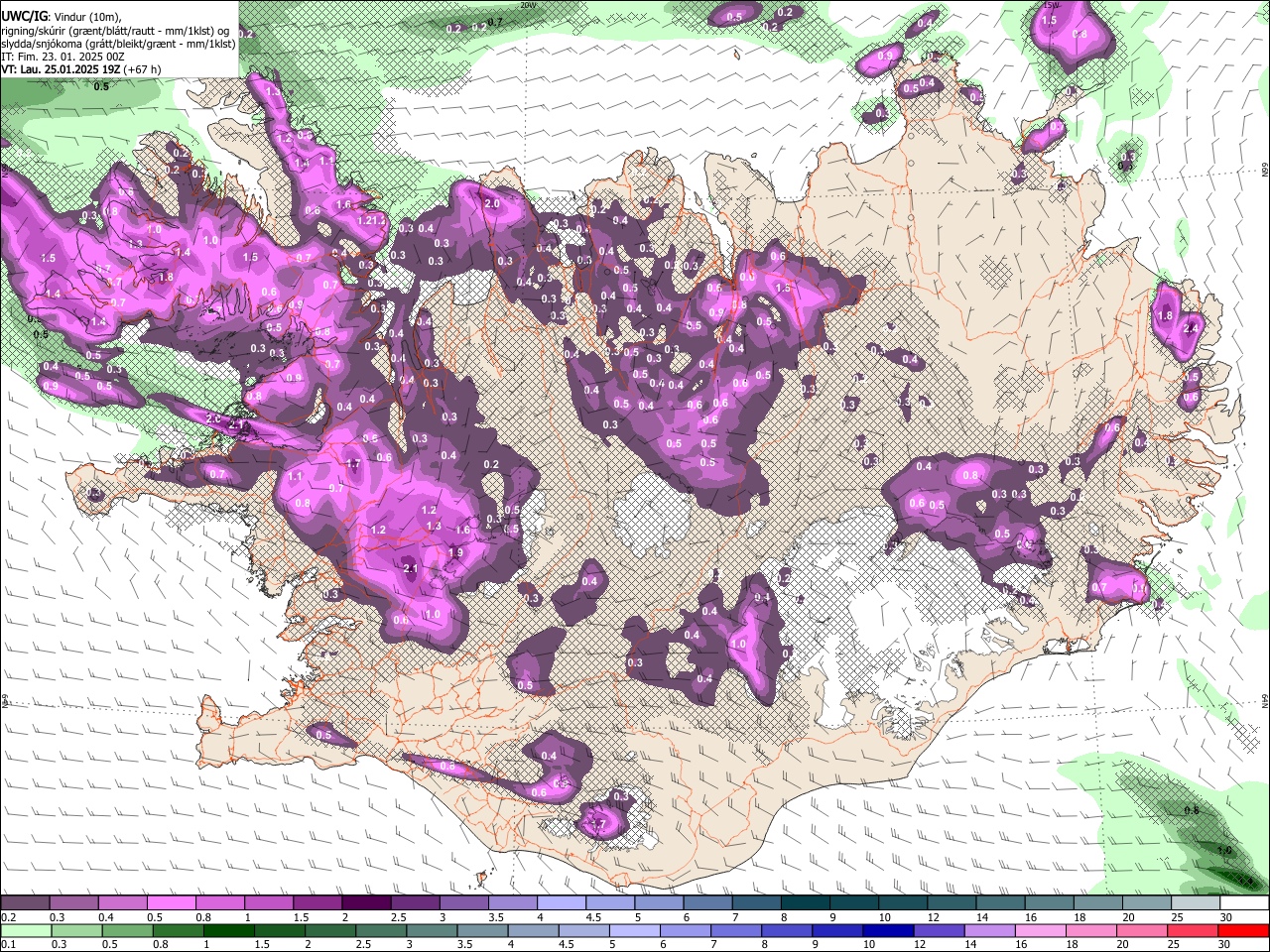Screen dimensions: 1270x952
Task: Select the bright pink 0.5–0.8 upper legend swatch
Action: click(171, 903)
